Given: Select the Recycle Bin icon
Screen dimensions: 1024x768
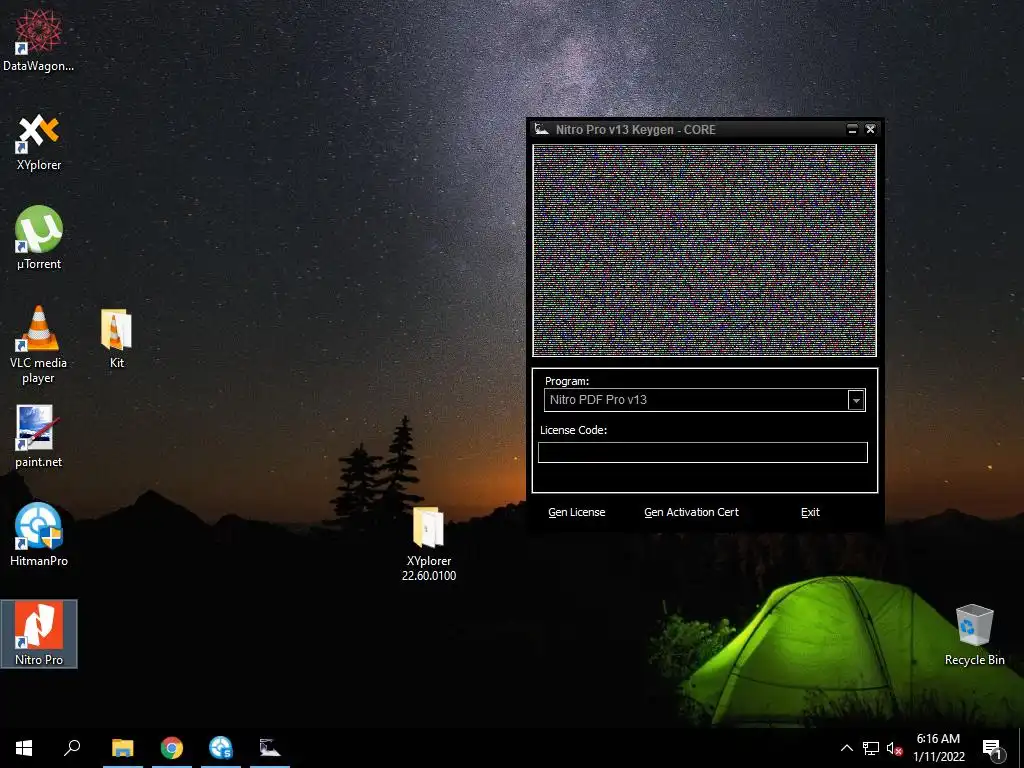Looking at the screenshot, I should (974, 635).
